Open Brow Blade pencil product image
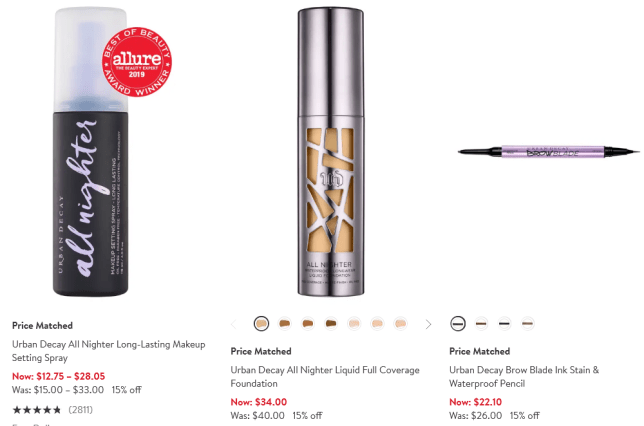Viewport: 644px width, 426px height. [549, 152]
